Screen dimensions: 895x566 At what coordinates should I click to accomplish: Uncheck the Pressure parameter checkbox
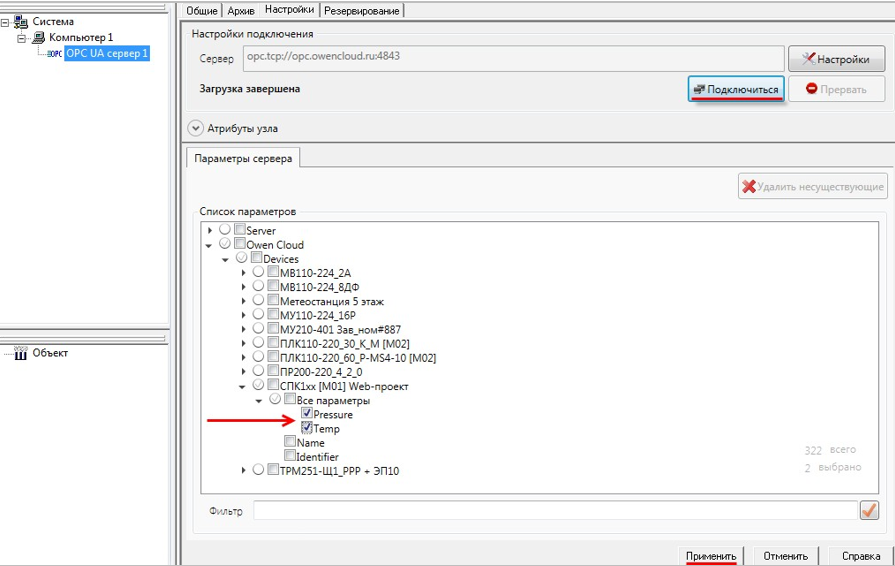307,414
